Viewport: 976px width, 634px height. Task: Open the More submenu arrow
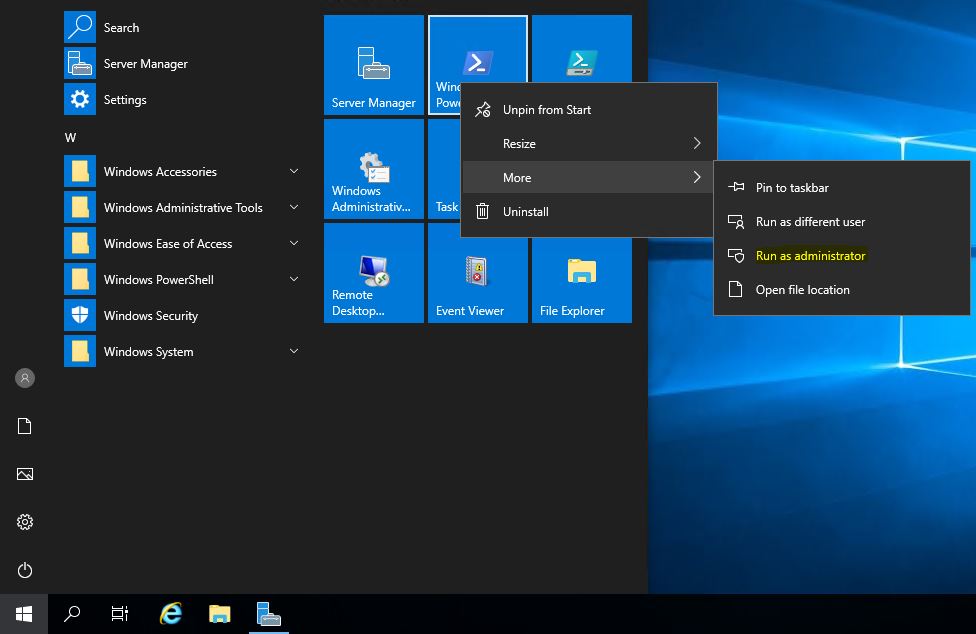pos(697,177)
